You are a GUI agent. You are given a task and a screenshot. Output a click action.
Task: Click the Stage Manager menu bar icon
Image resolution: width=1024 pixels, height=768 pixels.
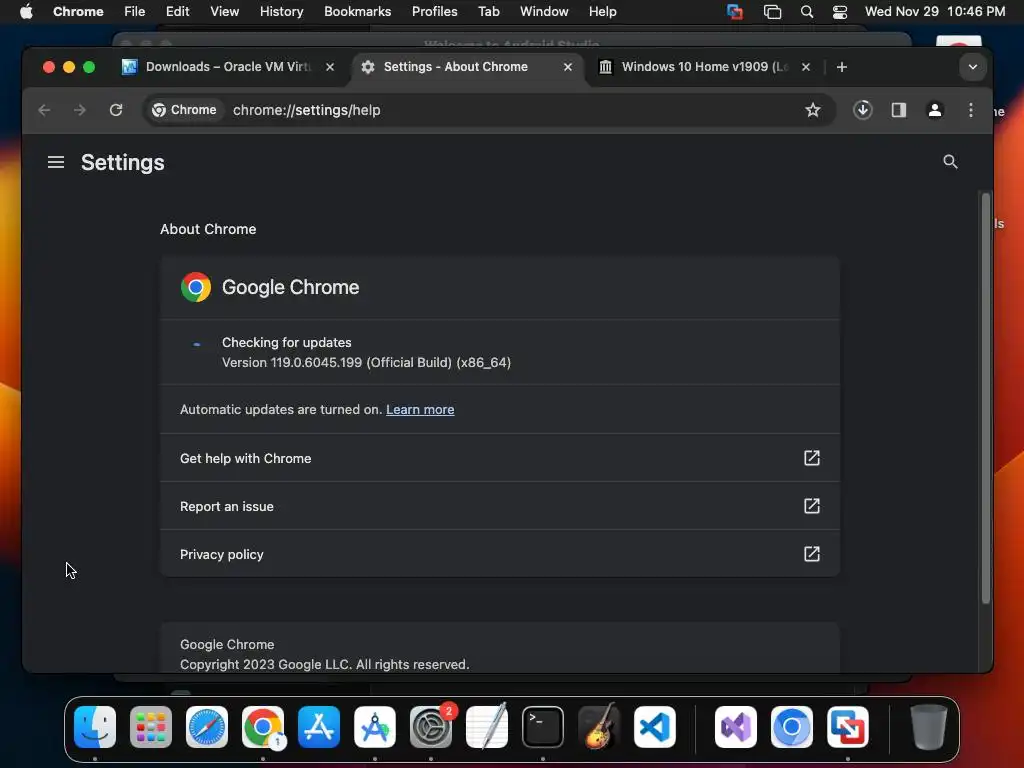(x=773, y=12)
